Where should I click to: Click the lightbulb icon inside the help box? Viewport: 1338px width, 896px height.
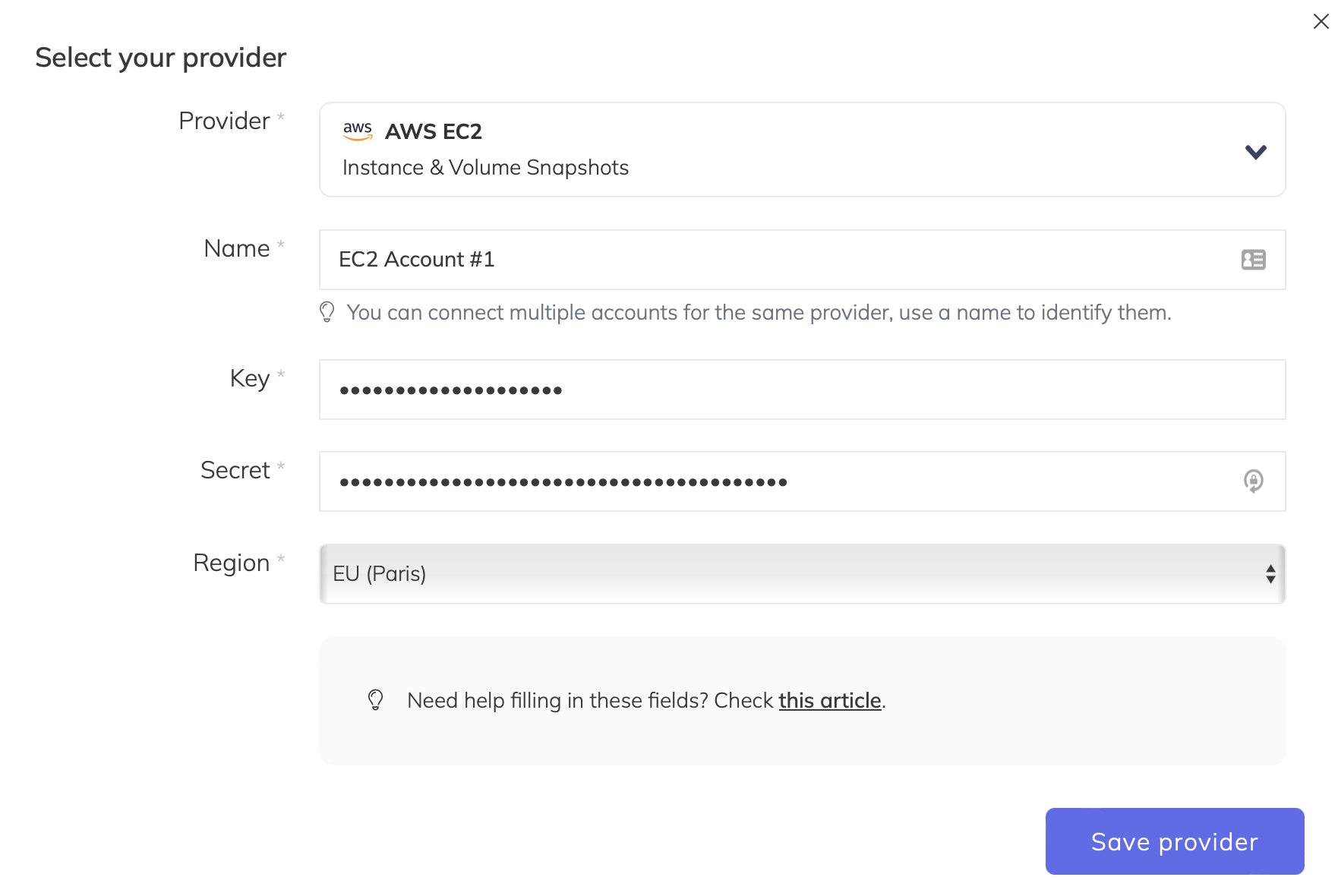(375, 700)
